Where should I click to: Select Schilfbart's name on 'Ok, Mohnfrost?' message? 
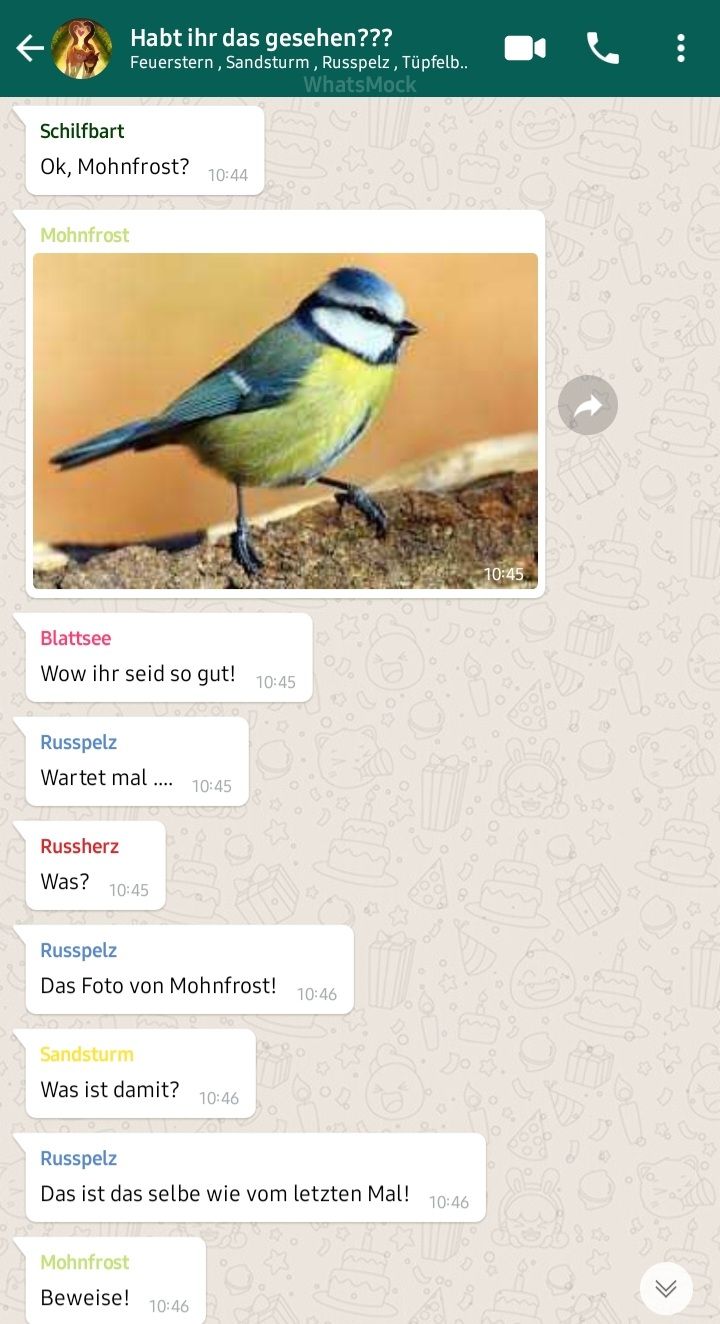pyautogui.click(x=82, y=131)
